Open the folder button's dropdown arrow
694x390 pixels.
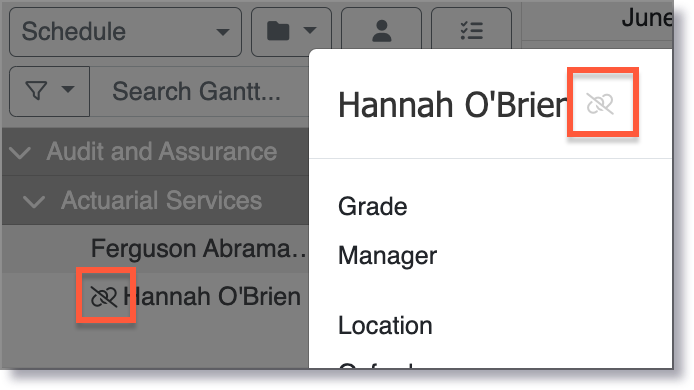pyautogui.click(x=310, y=31)
